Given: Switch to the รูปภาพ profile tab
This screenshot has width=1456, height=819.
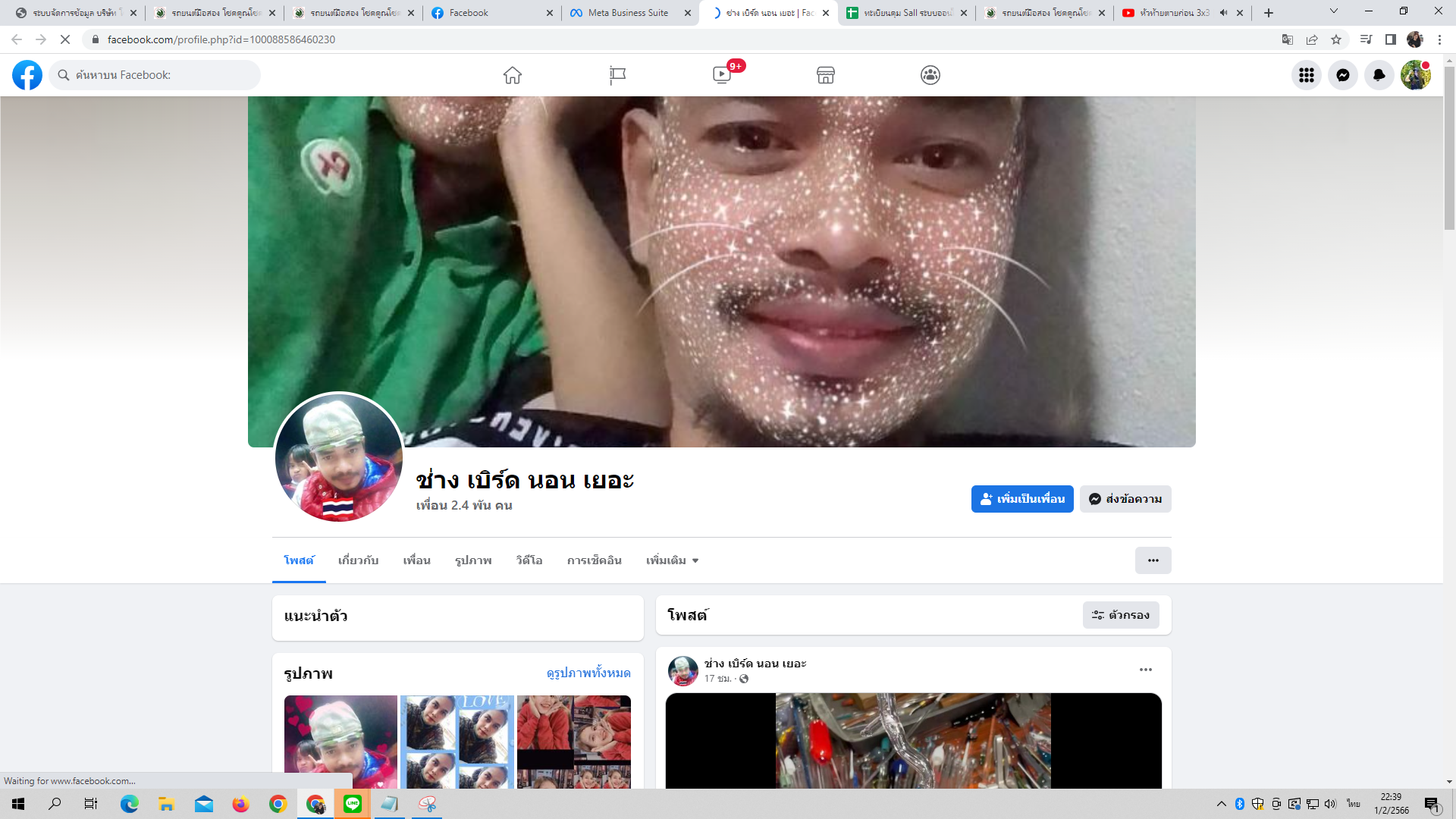Looking at the screenshot, I should (x=473, y=560).
